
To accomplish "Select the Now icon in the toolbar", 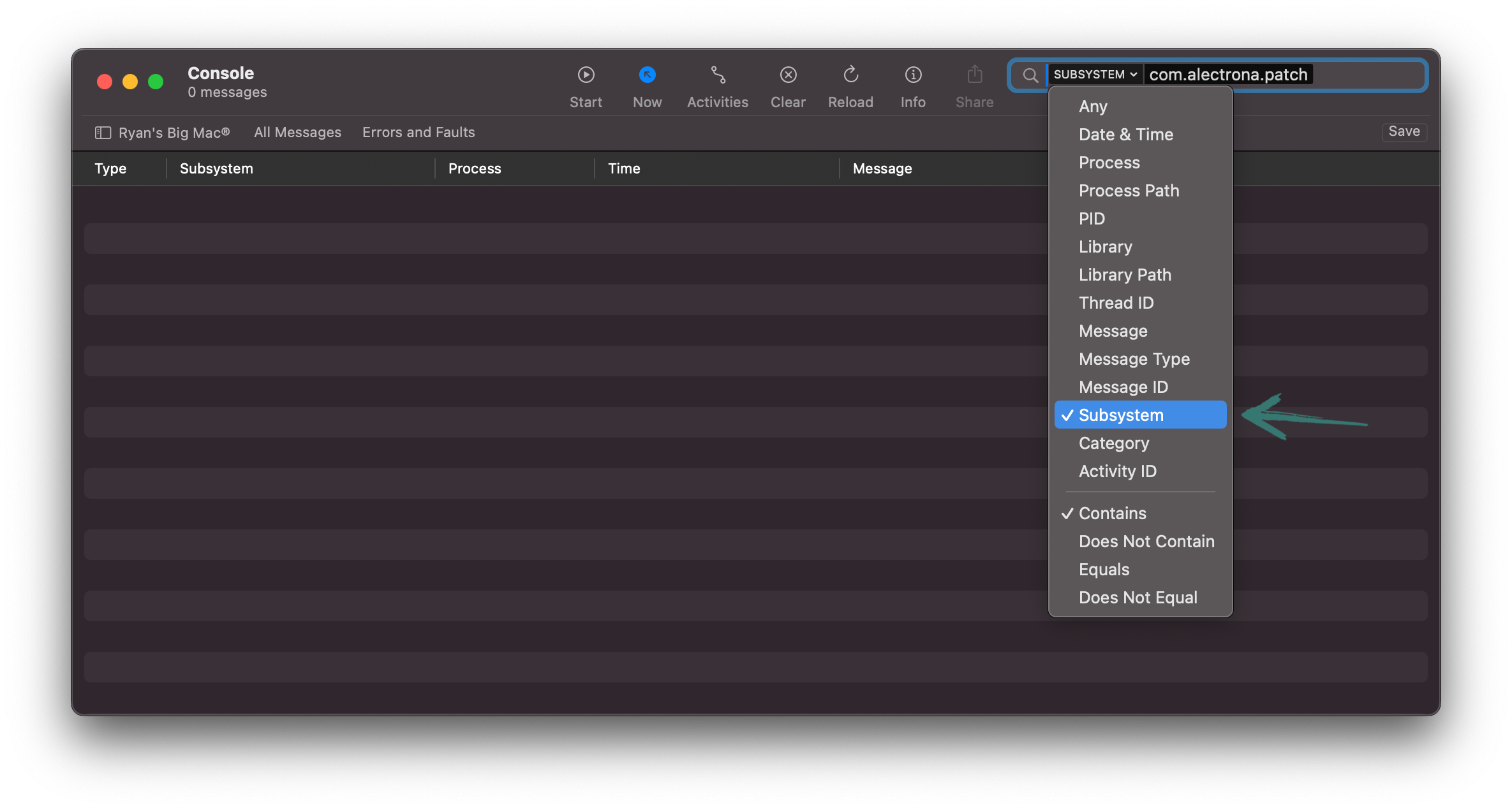I will [647, 75].
